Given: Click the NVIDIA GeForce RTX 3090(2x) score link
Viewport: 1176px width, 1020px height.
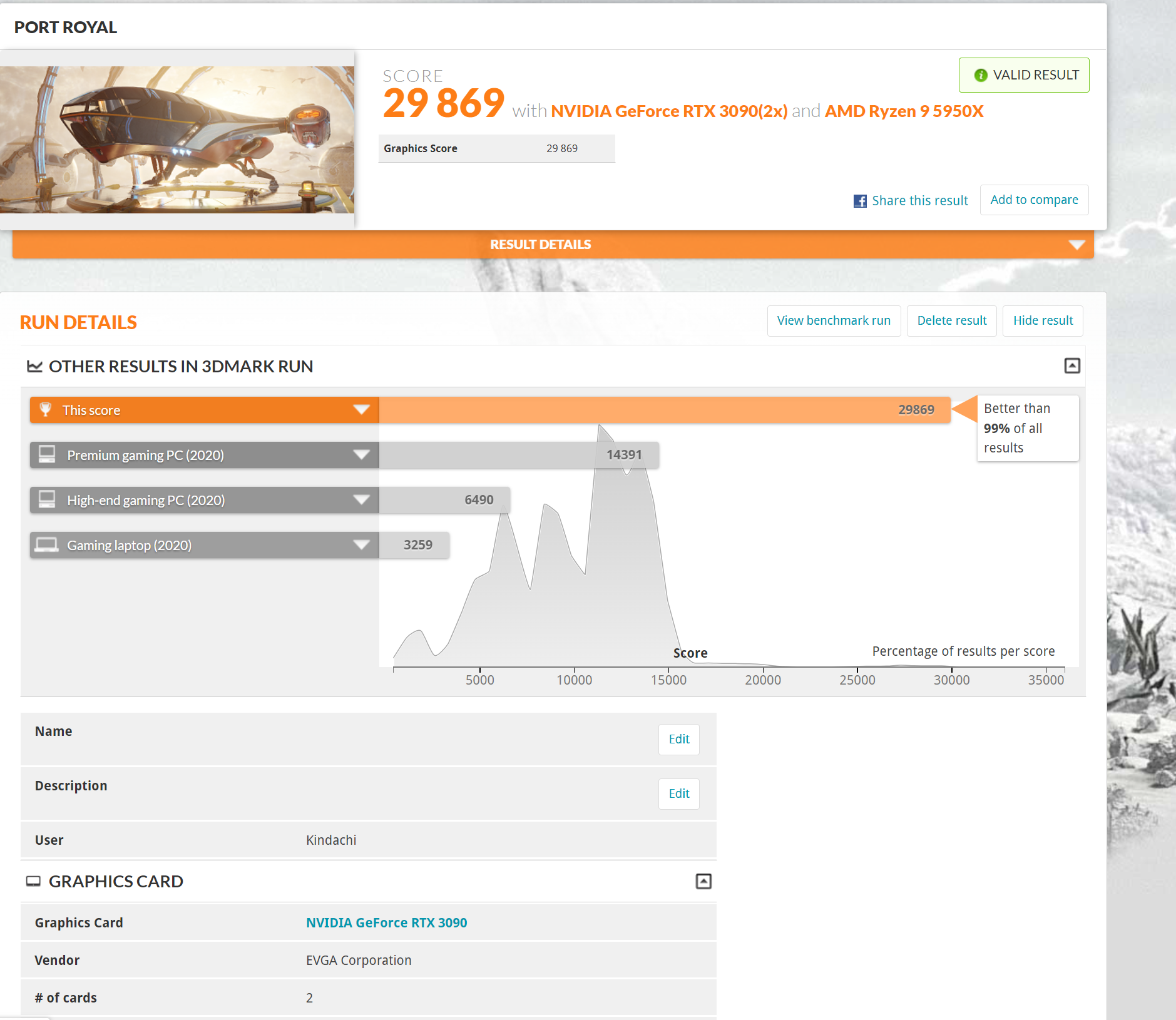Looking at the screenshot, I should pyautogui.click(x=669, y=111).
